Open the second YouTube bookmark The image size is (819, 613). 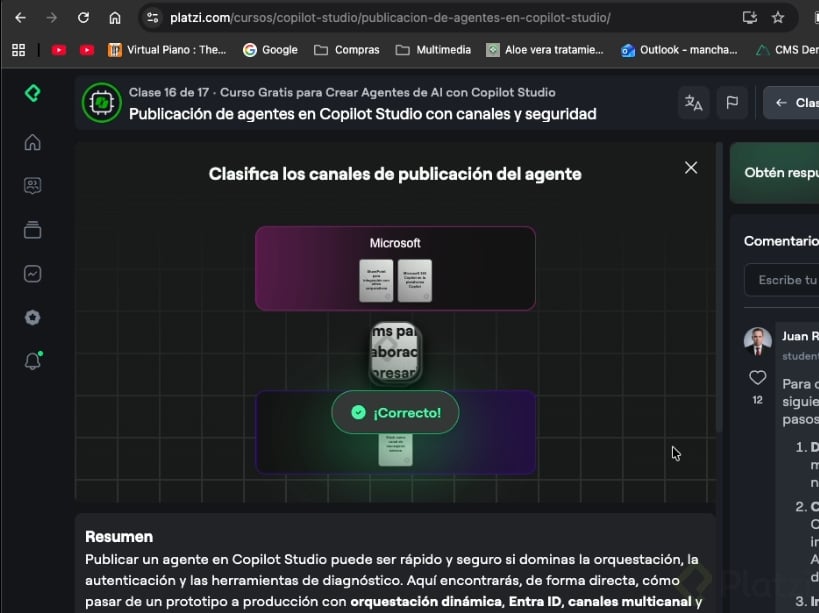click(87, 50)
